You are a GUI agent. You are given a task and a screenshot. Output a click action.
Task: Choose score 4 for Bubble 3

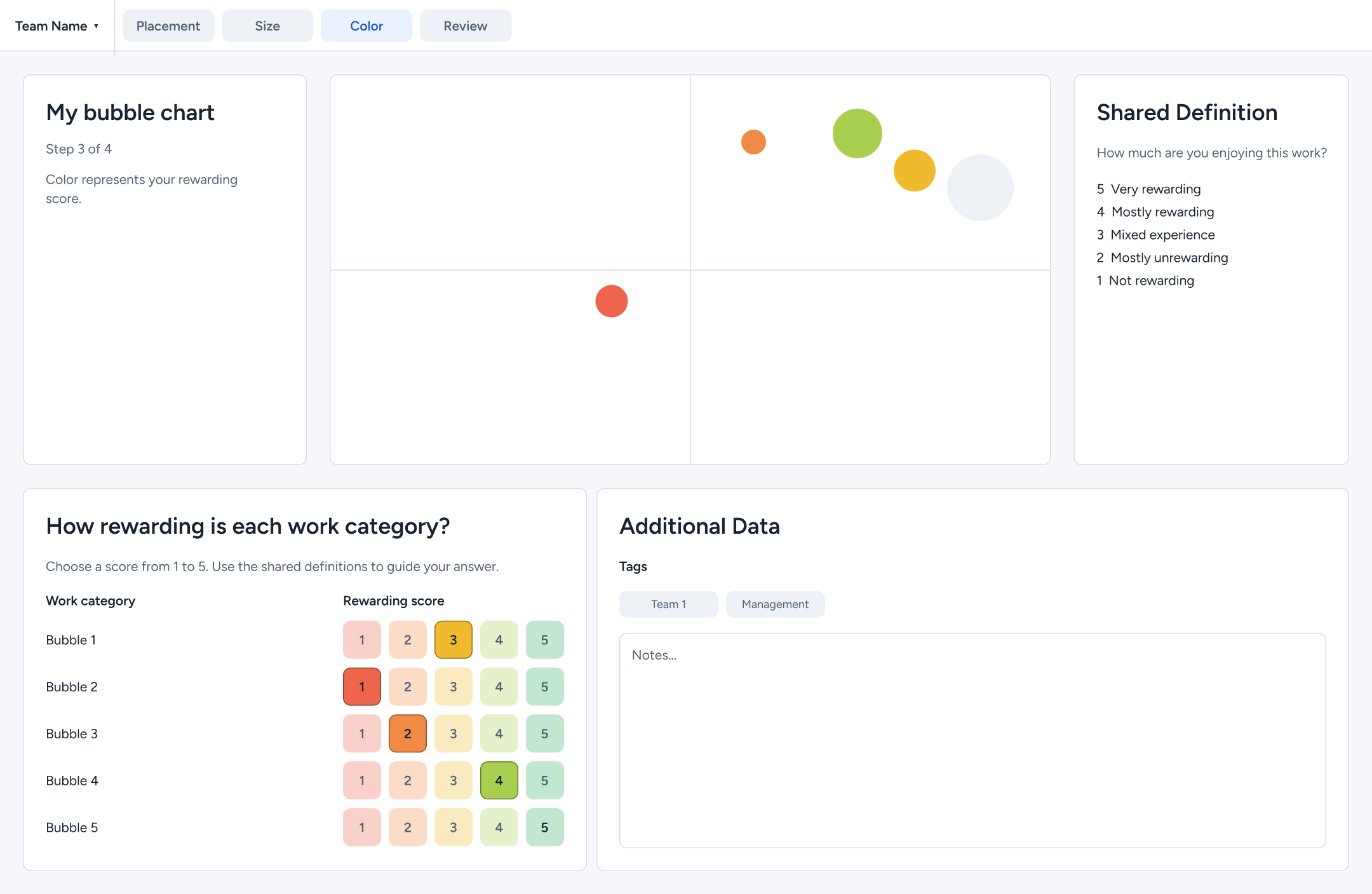tap(499, 734)
